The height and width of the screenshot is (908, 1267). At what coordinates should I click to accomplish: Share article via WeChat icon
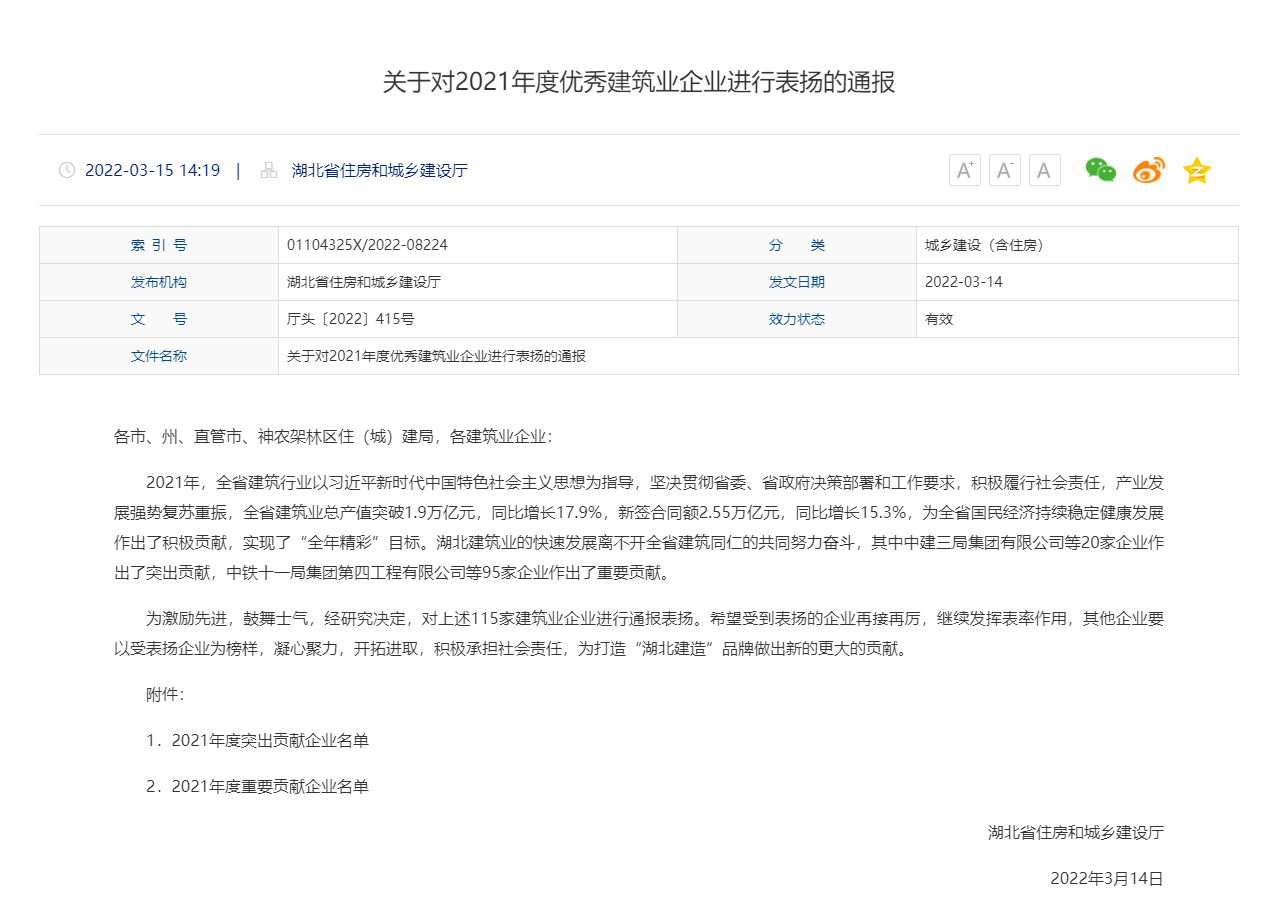tap(1100, 170)
